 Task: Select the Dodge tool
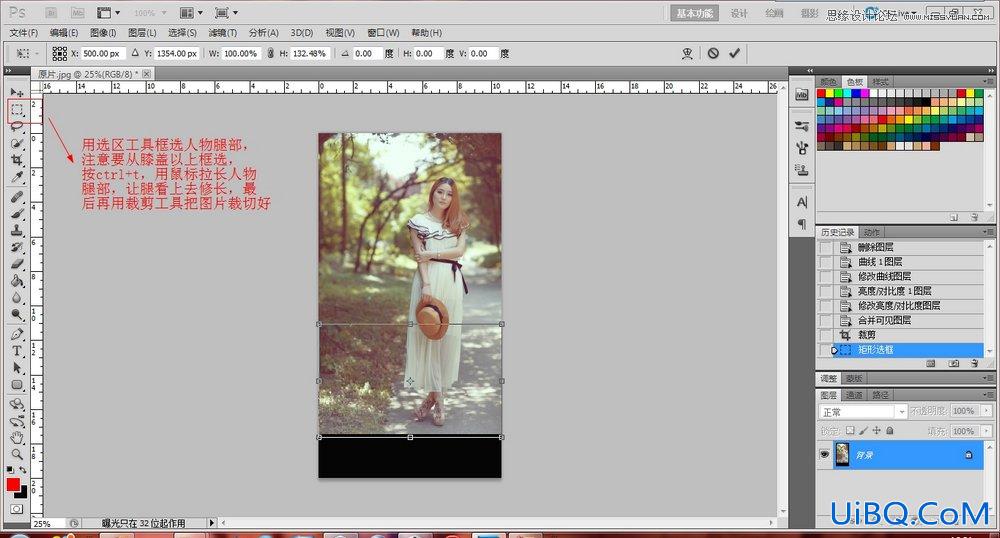click(17, 314)
